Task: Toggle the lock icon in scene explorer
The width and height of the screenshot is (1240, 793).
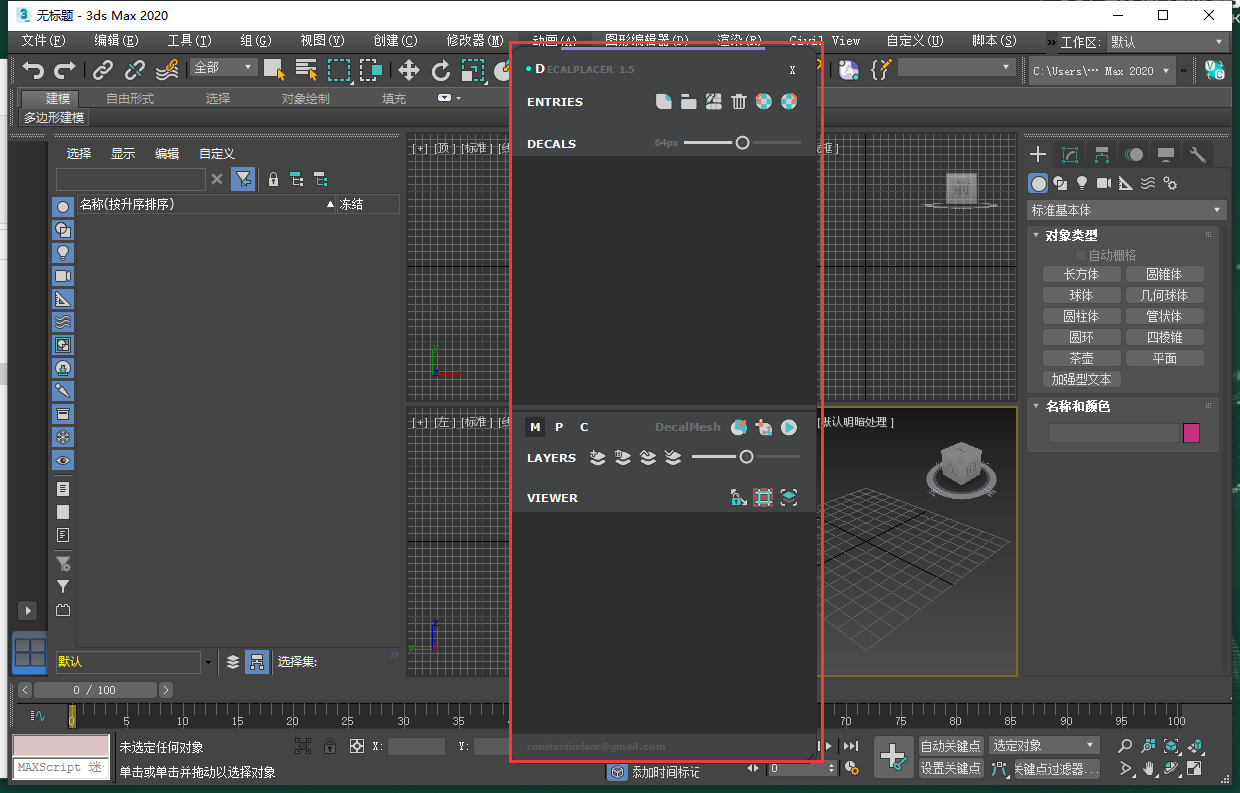Action: 273,179
